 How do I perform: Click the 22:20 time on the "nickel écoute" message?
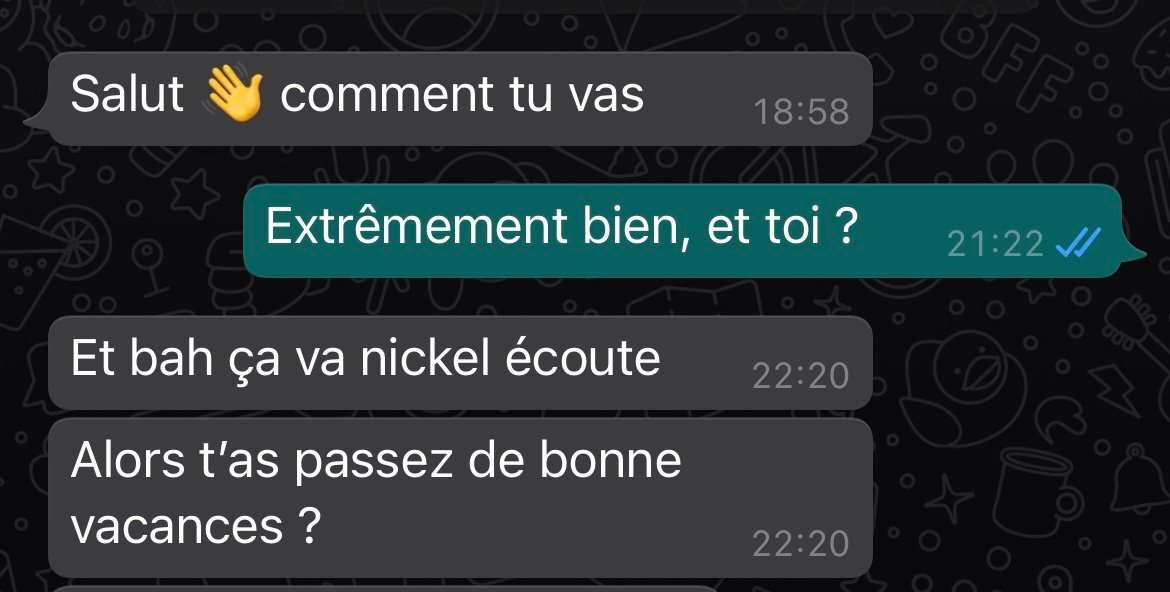pos(801,376)
